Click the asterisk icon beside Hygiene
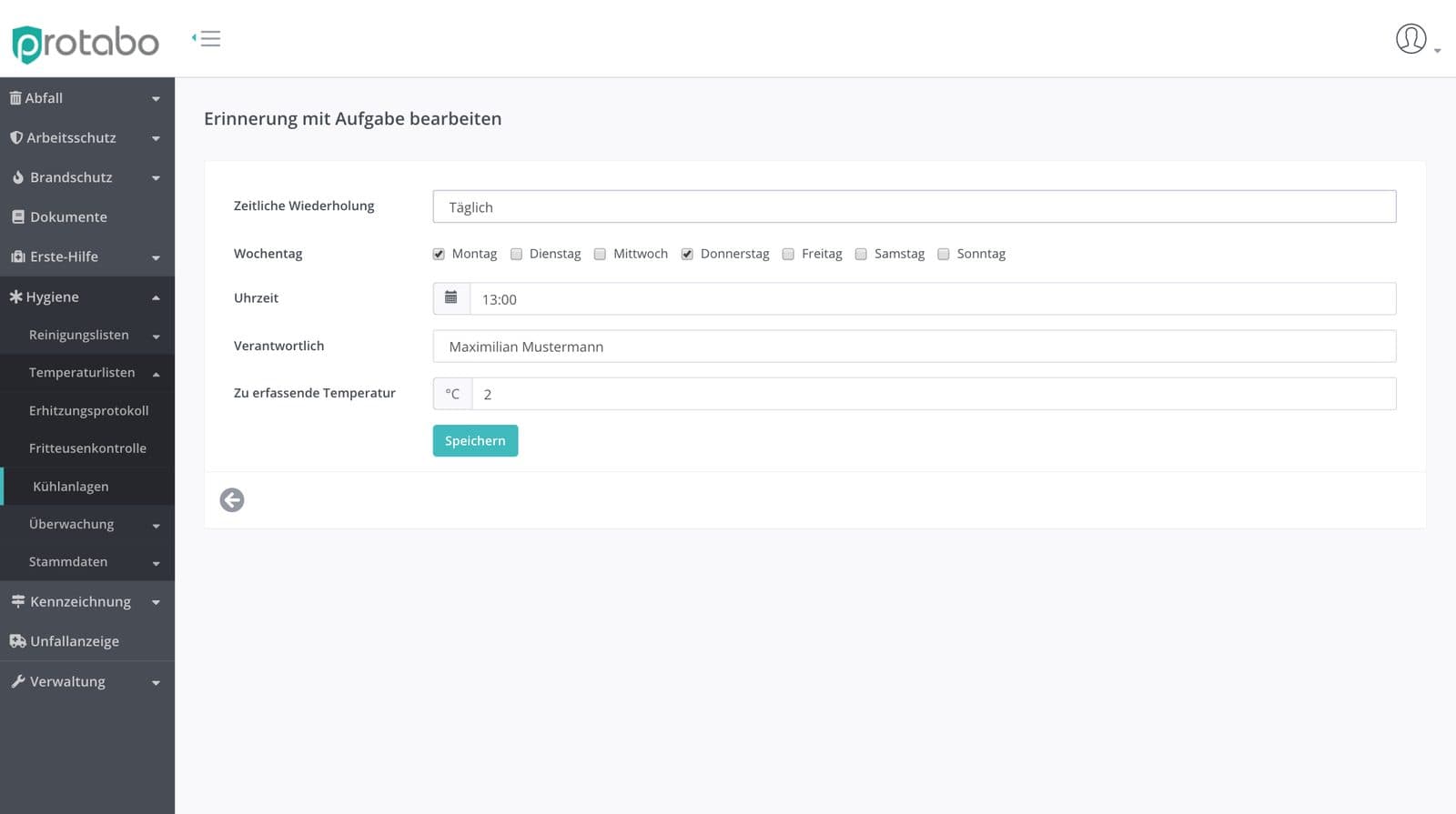The image size is (1456, 814). coord(15,296)
